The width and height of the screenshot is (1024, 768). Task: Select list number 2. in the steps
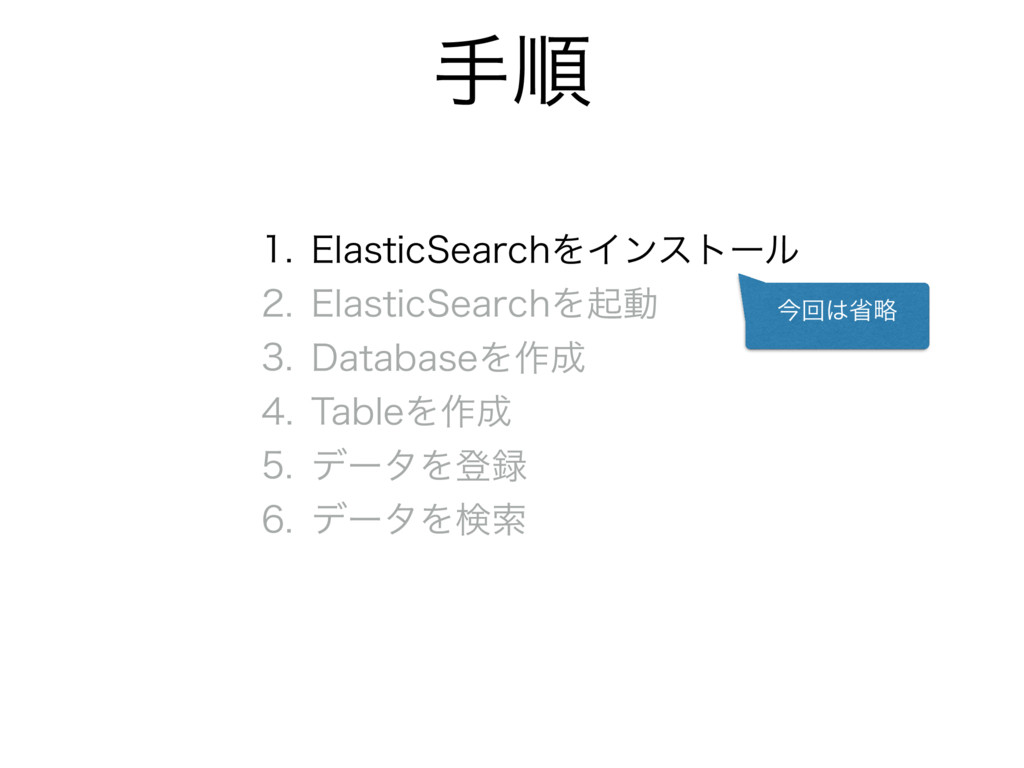tap(277, 304)
